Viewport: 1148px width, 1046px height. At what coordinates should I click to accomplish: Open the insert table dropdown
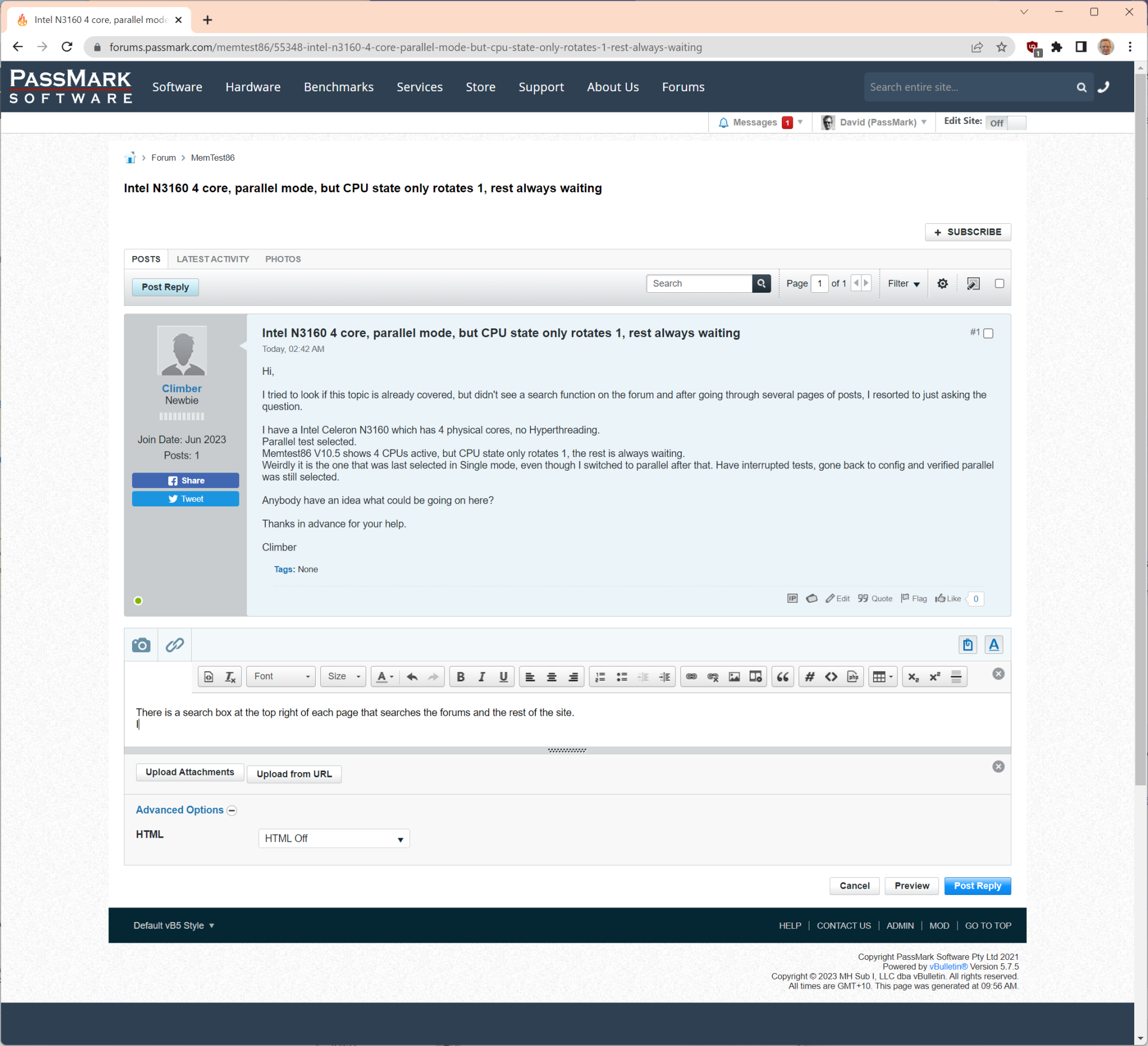883,677
